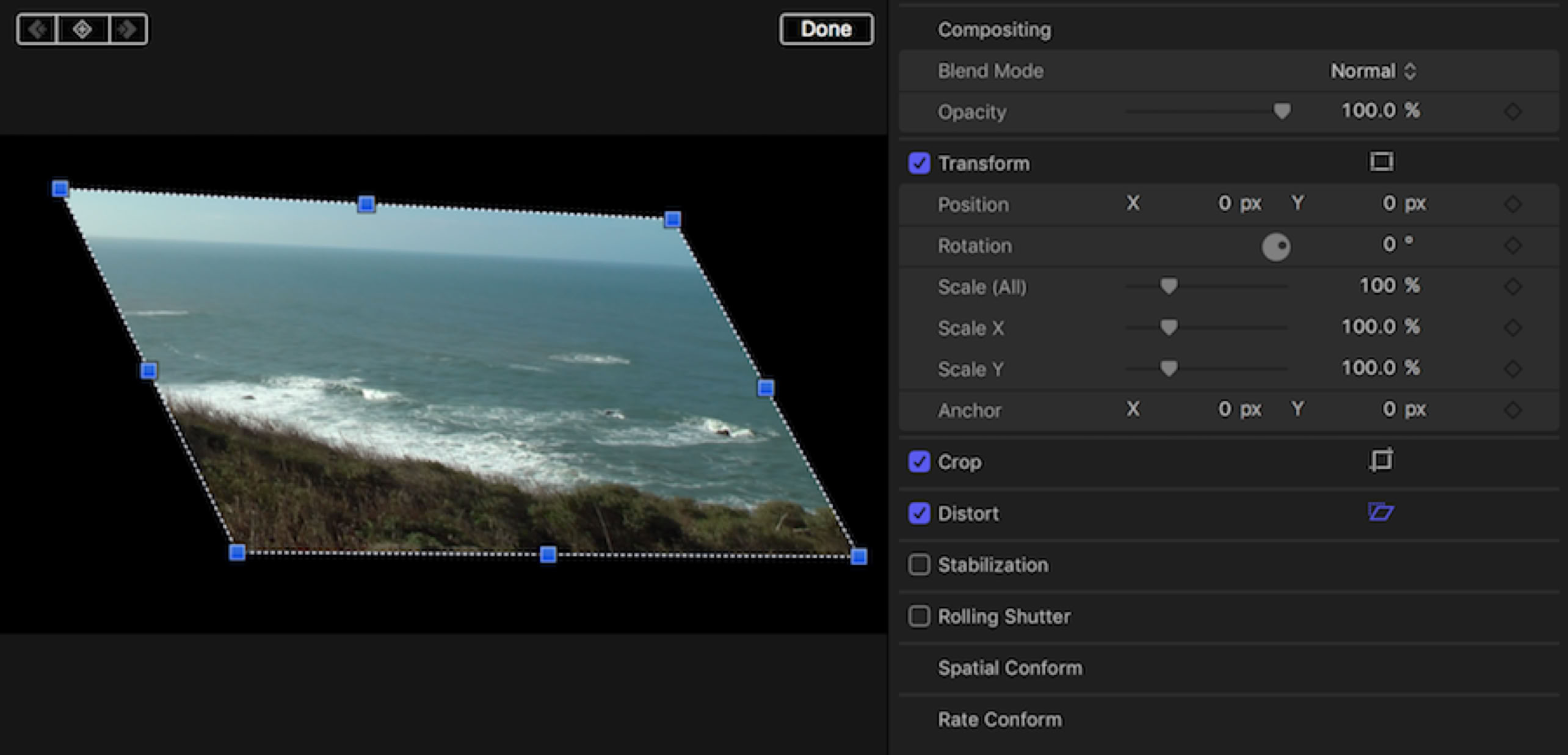1568x755 pixels.
Task: Click the Rotation dial control
Action: (x=1276, y=247)
